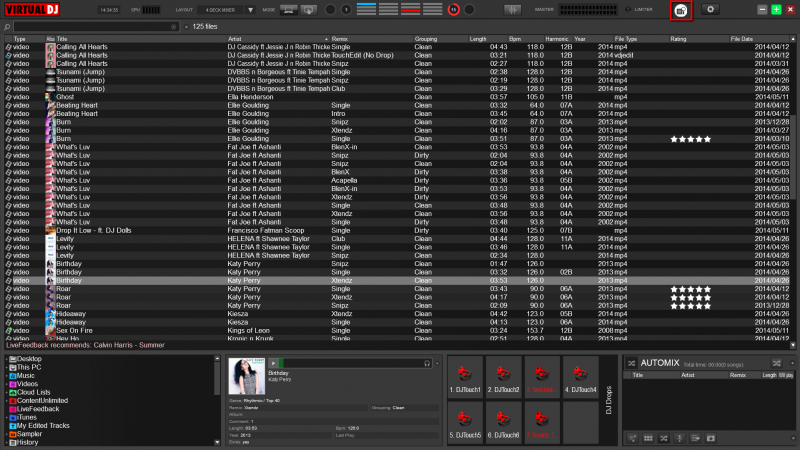The image size is (800, 450).
Task: Select the video mode button
Action: pos(309,10)
